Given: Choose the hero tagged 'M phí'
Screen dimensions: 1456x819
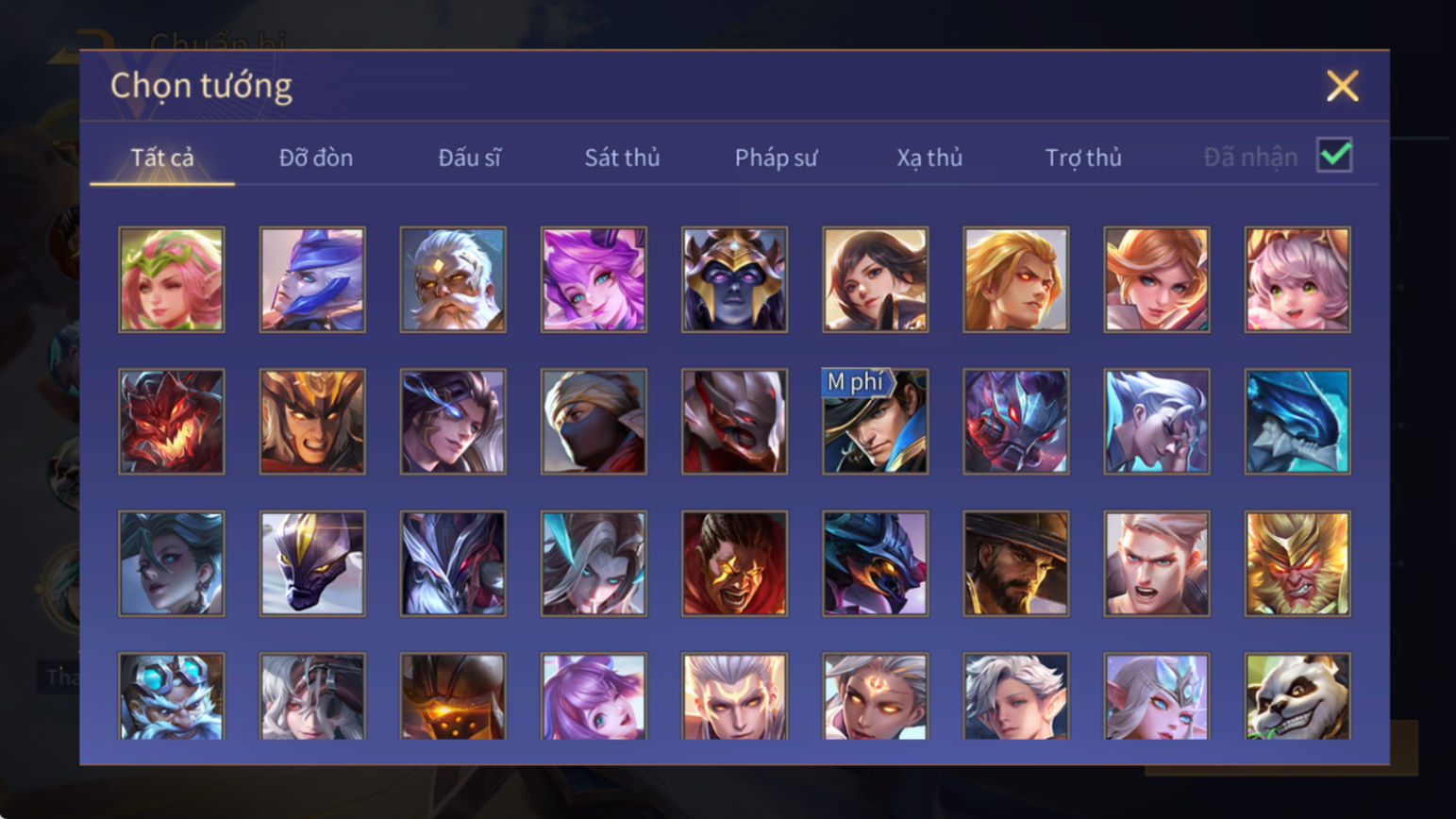Looking at the screenshot, I should pos(875,421).
